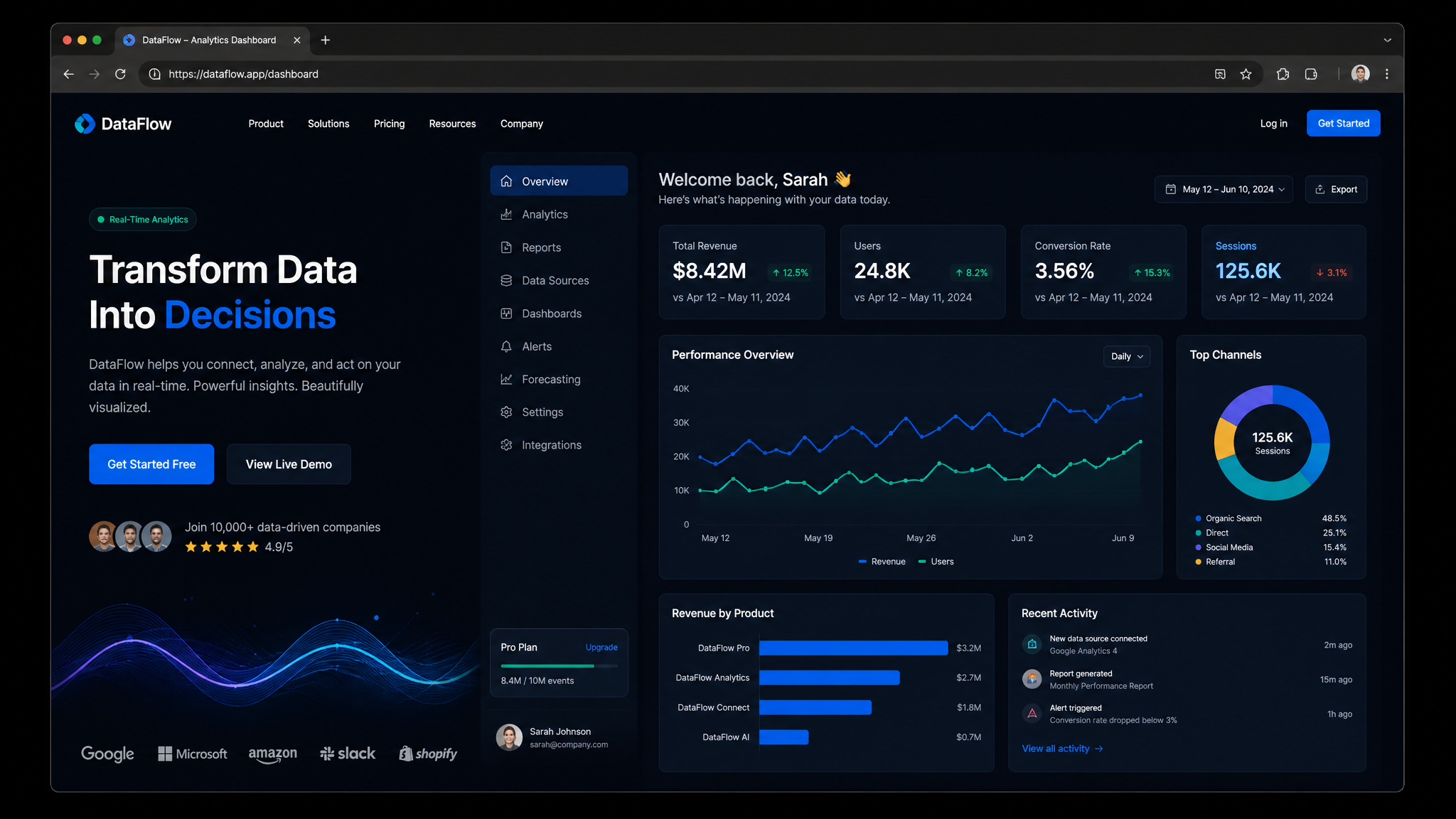
Task: Click the DataFlow Pro revenue bar
Action: tap(853, 648)
